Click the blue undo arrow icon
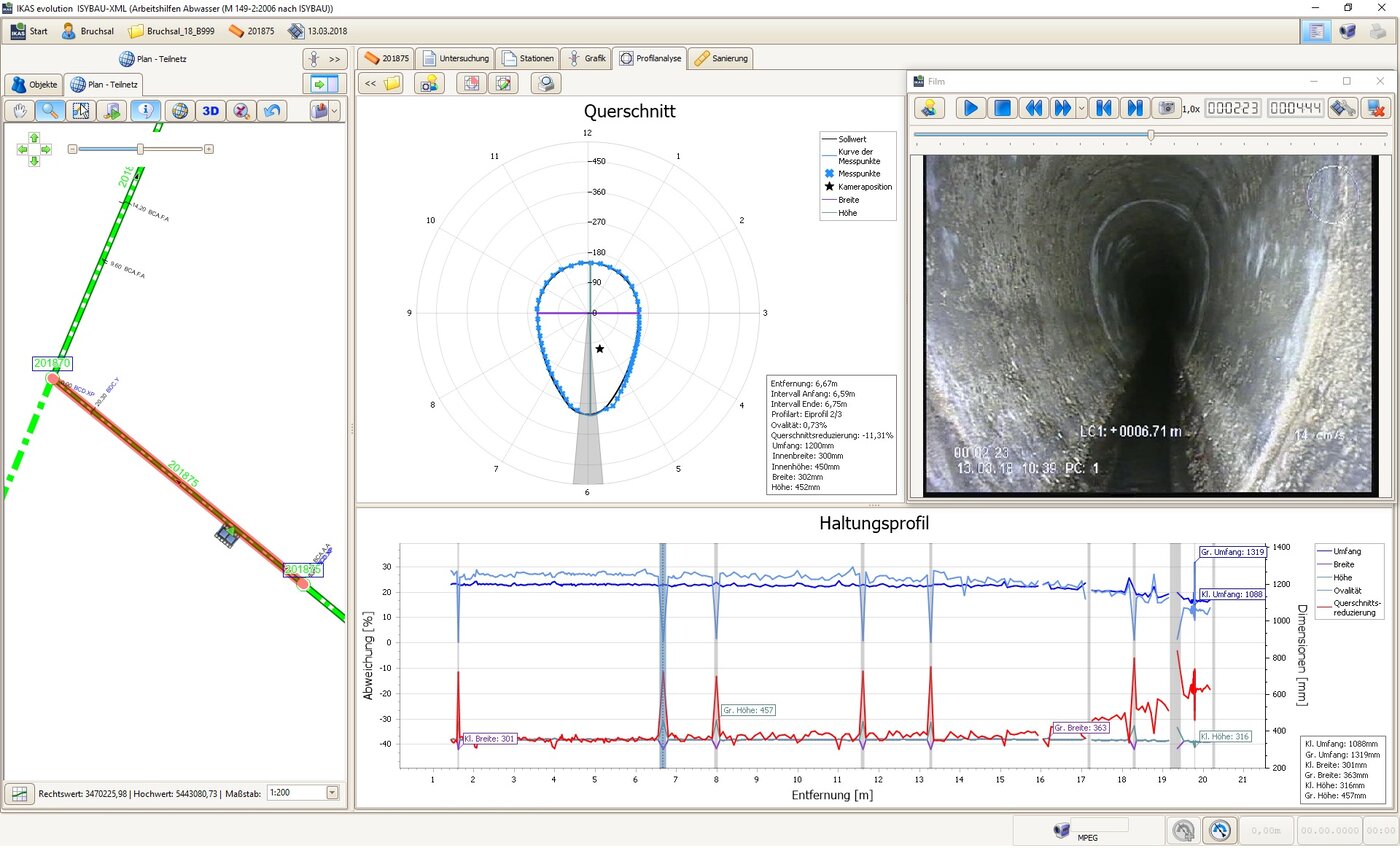The image size is (1400, 848). [x=272, y=111]
